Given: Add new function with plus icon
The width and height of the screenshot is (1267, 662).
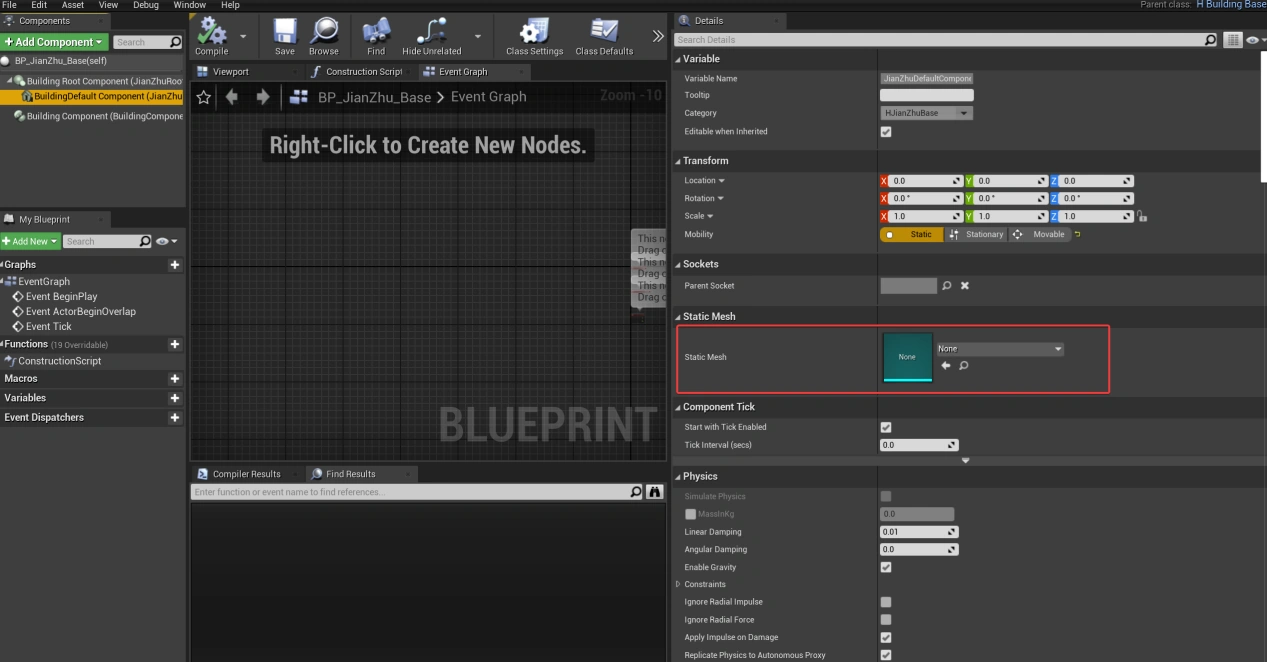Looking at the screenshot, I should tap(175, 344).
